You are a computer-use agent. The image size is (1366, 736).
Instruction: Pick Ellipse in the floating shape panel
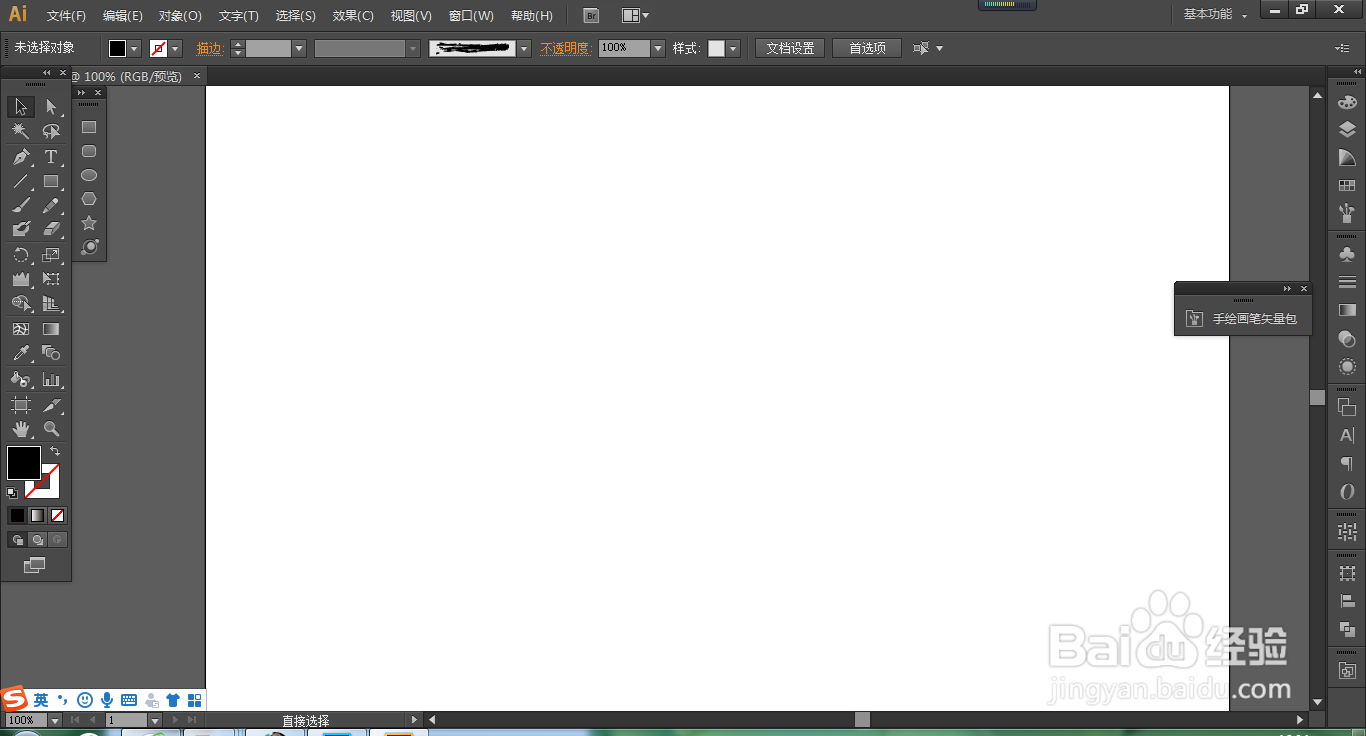(x=89, y=175)
